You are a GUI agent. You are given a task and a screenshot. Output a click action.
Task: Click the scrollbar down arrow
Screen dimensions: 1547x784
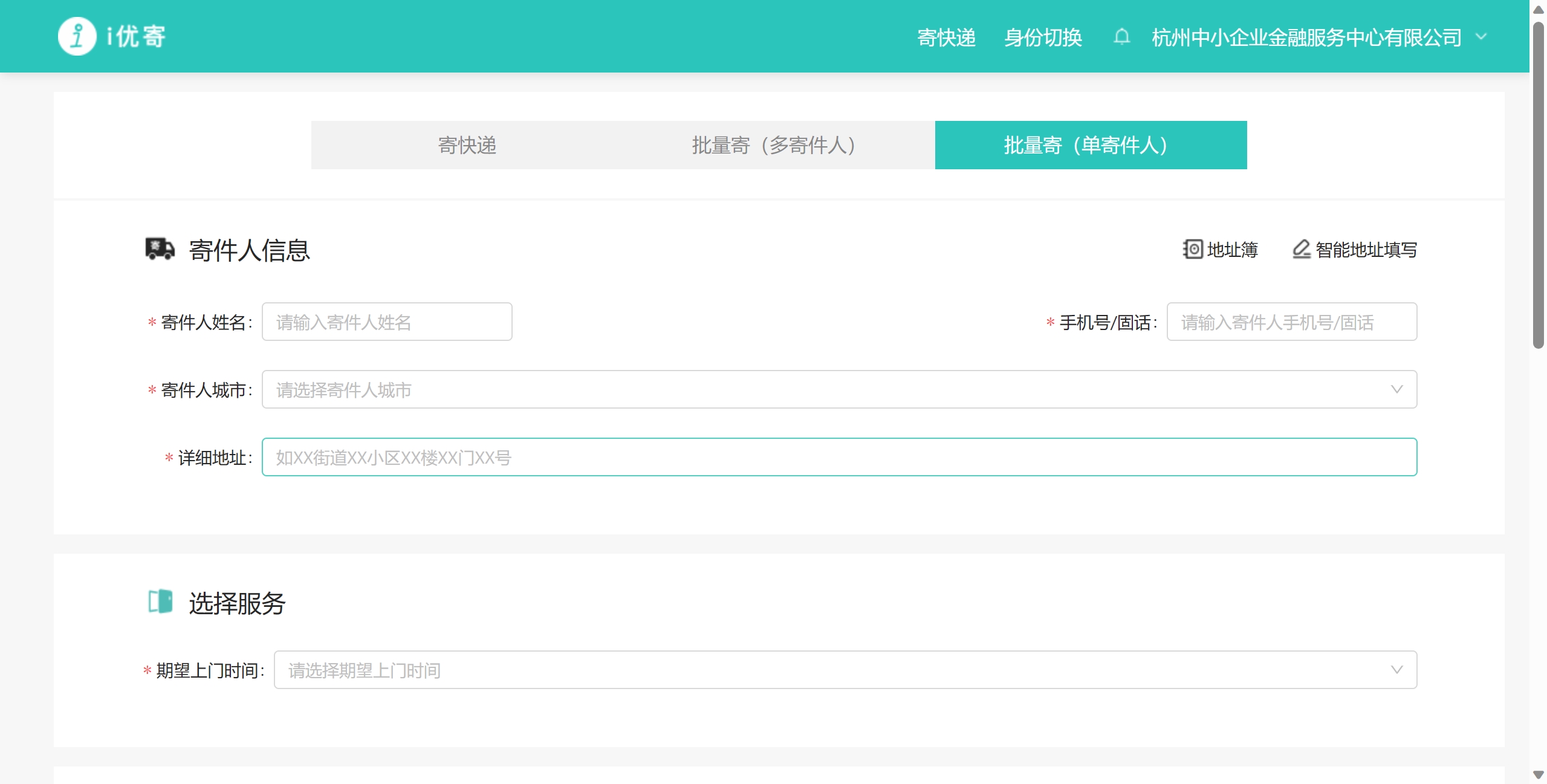coord(1539,775)
